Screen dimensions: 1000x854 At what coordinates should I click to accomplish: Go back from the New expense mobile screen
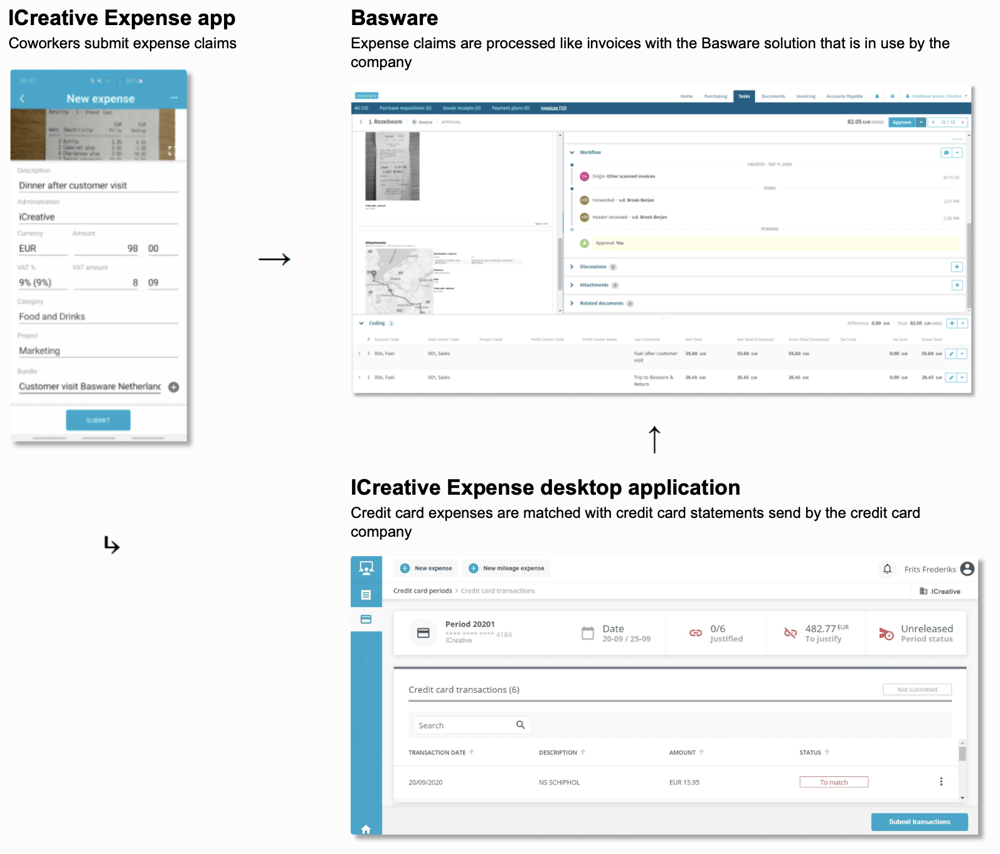(22, 99)
